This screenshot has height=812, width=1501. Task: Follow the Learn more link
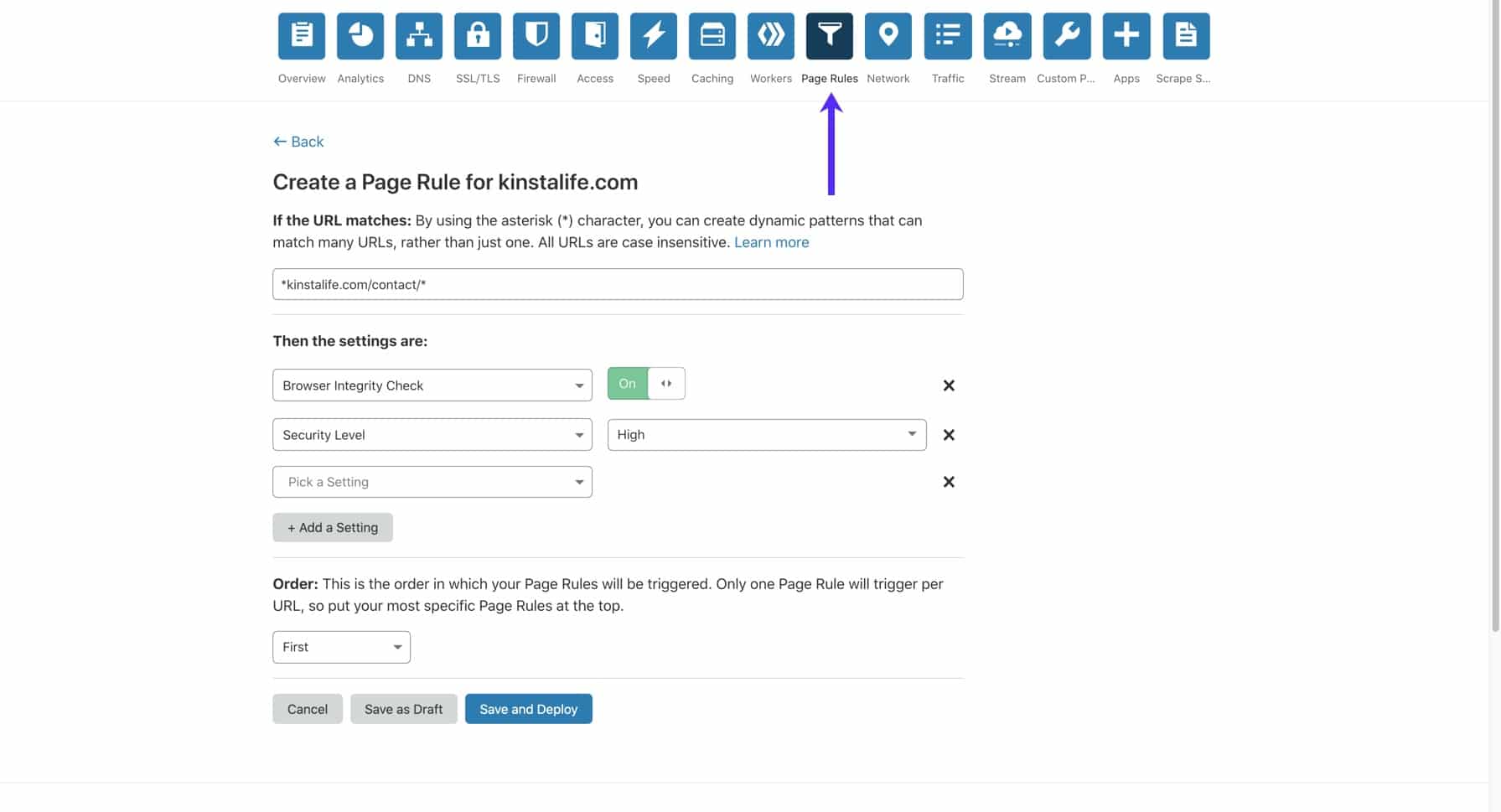tap(771, 242)
